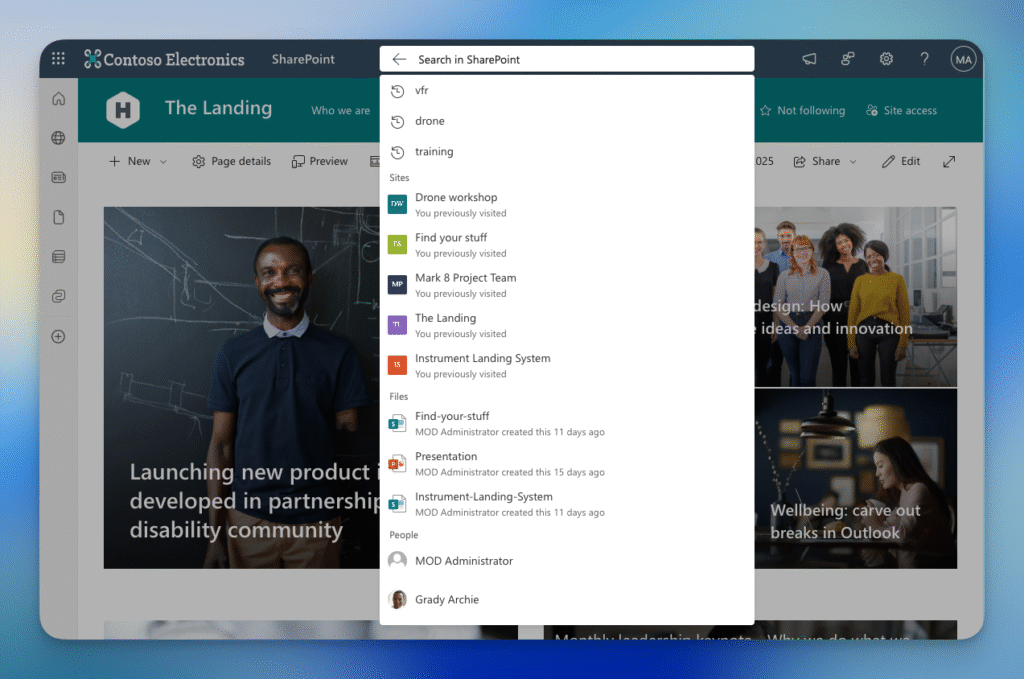Screen dimensions: 1024x679
Task: Open the megaphone announcements icon
Action: (809, 59)
